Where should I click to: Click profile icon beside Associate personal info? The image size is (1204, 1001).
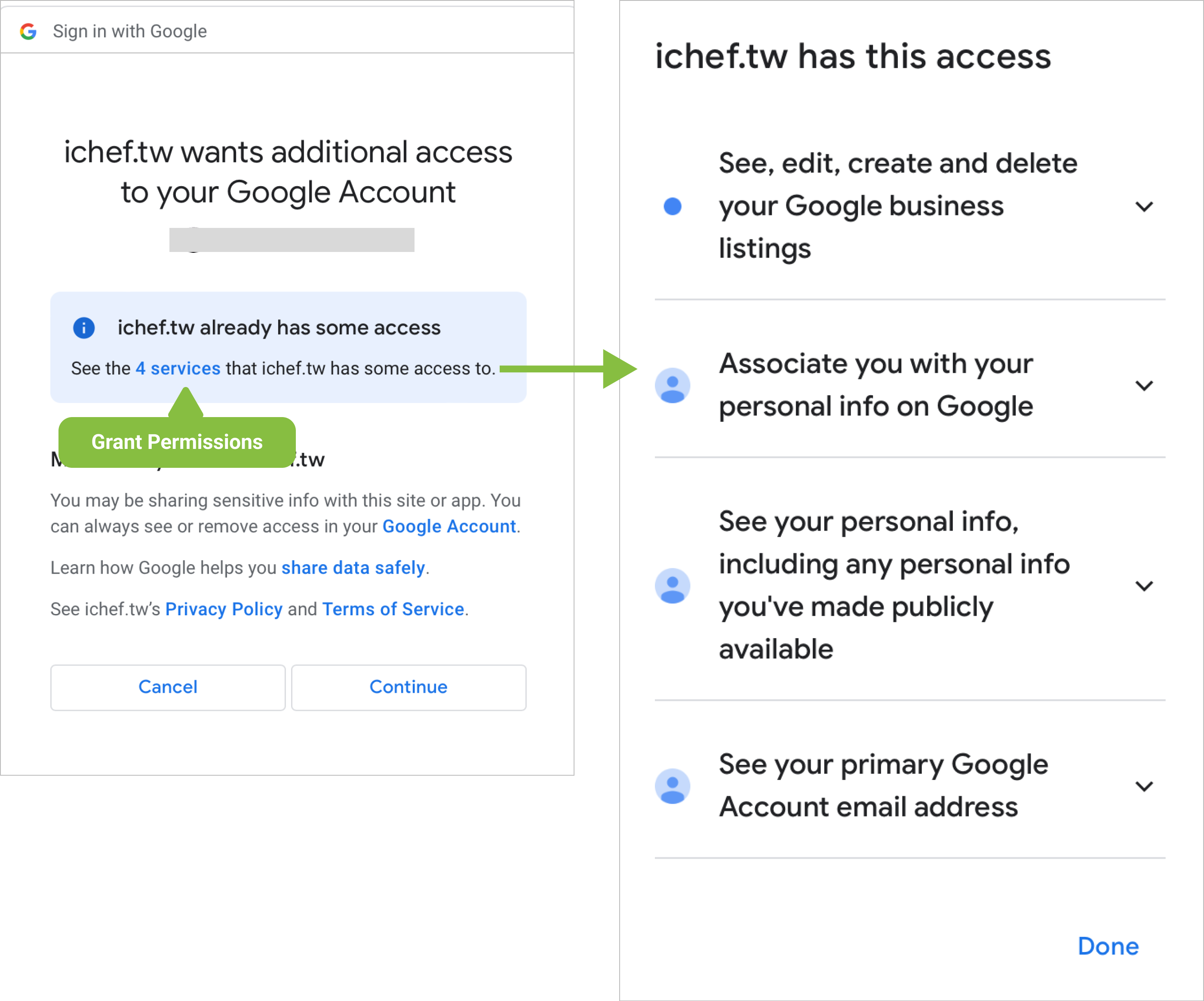(672, 385)
